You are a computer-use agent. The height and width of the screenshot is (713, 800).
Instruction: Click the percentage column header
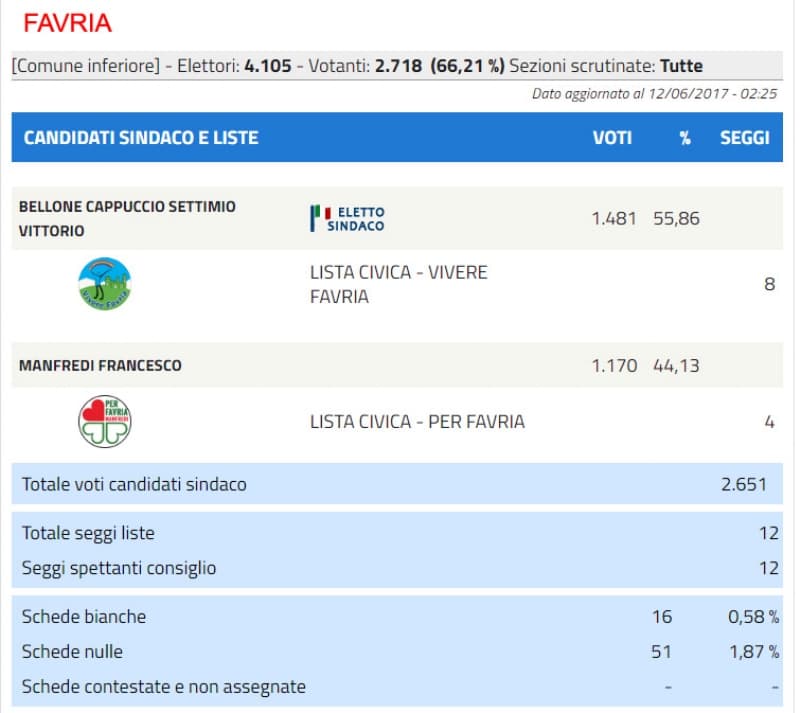[x=683, y=137]
